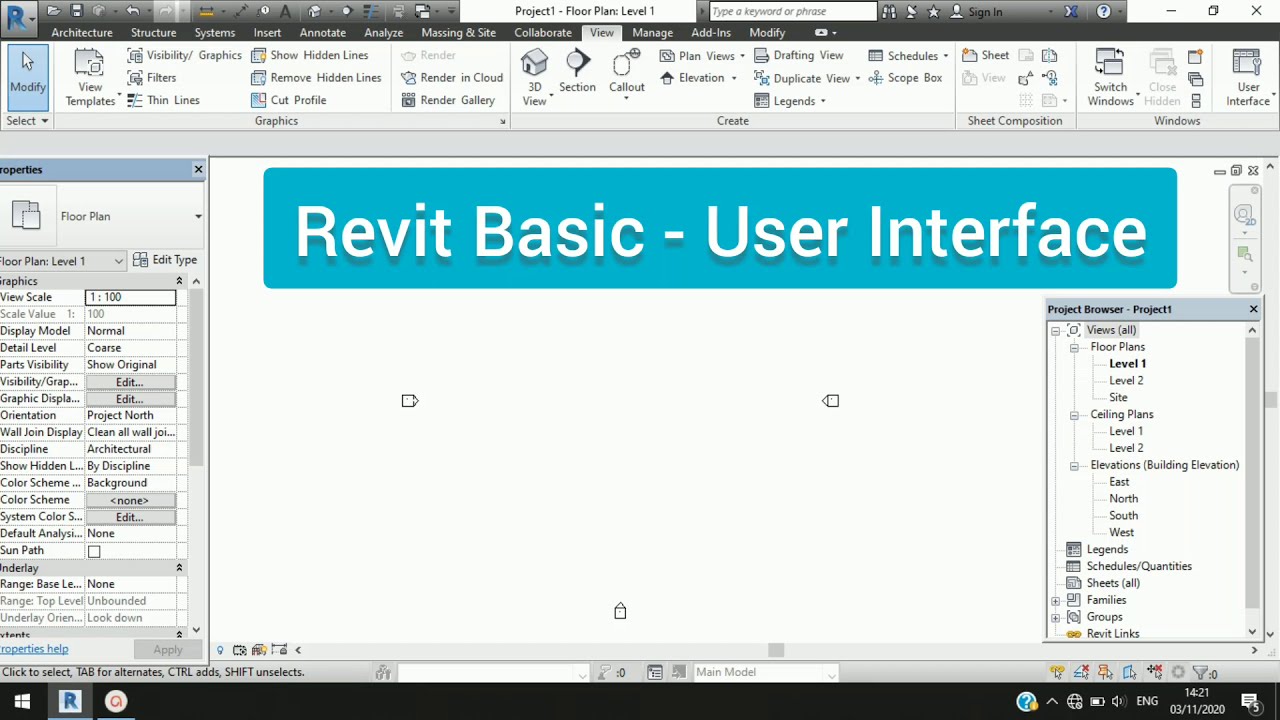Click Show Hidden Lines tool
The width and height of the screenshot is (1280, 720).
point(309,55)
